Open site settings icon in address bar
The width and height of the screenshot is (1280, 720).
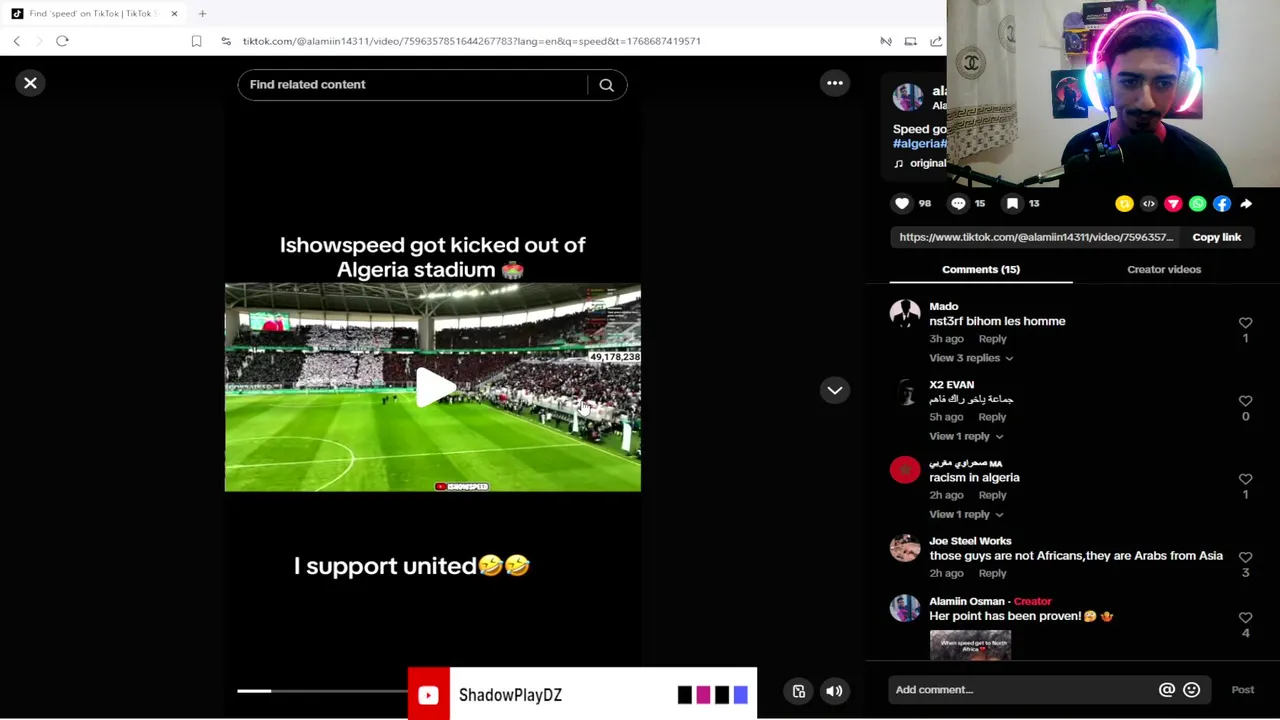coord(226,41)
